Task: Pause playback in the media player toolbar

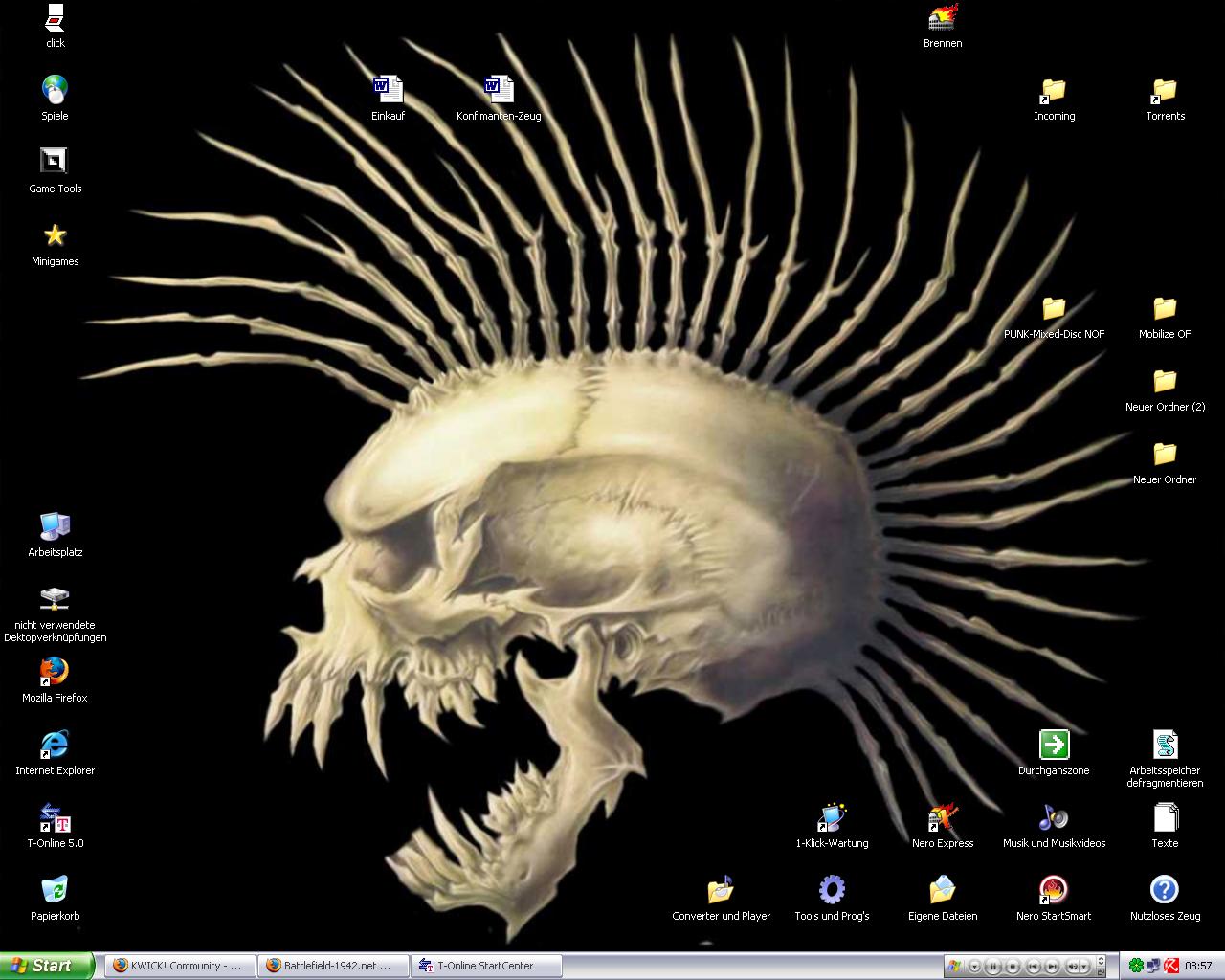Action: point(993,967)
